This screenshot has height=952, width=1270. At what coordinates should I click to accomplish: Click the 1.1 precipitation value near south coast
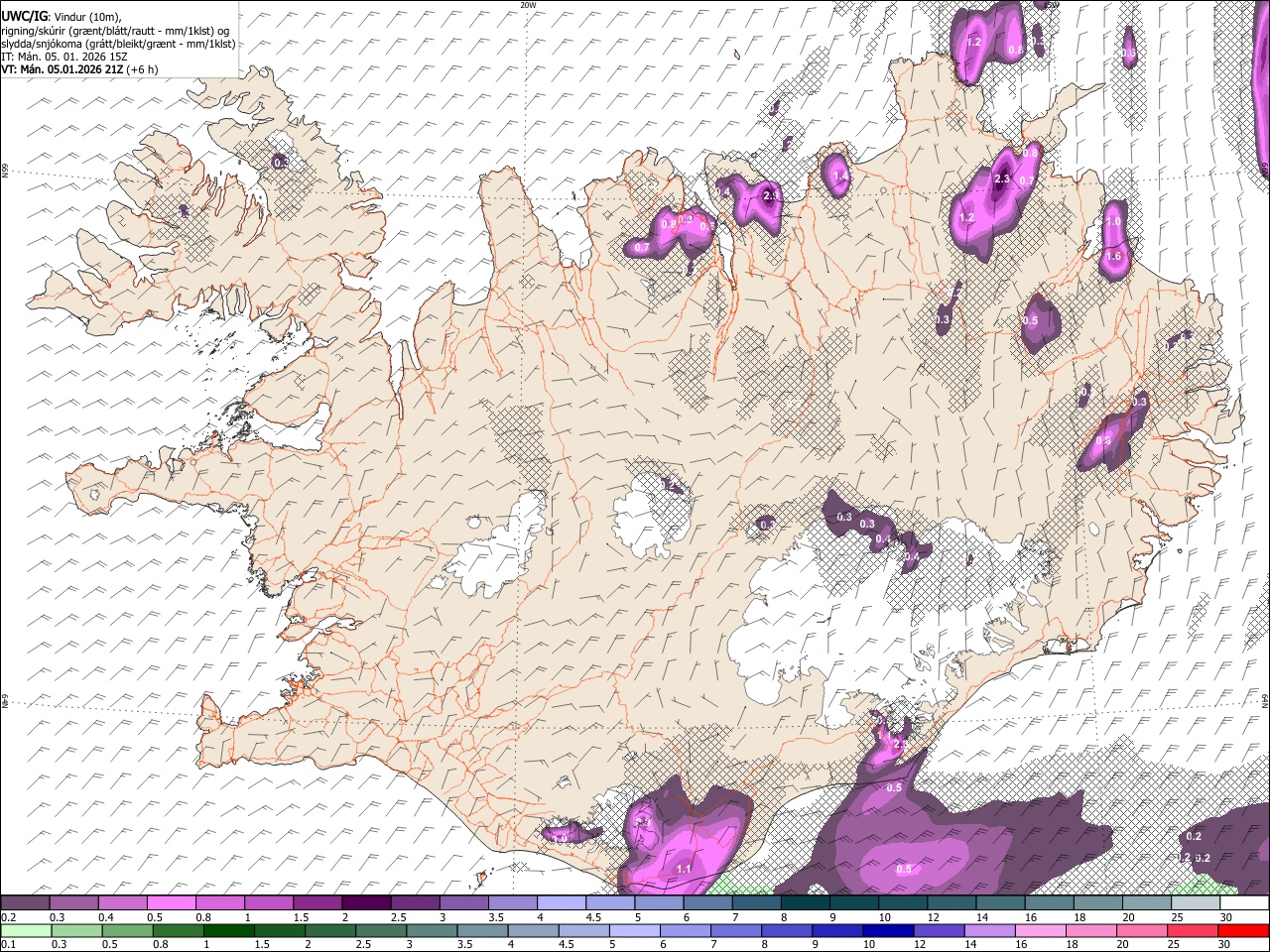683,869
